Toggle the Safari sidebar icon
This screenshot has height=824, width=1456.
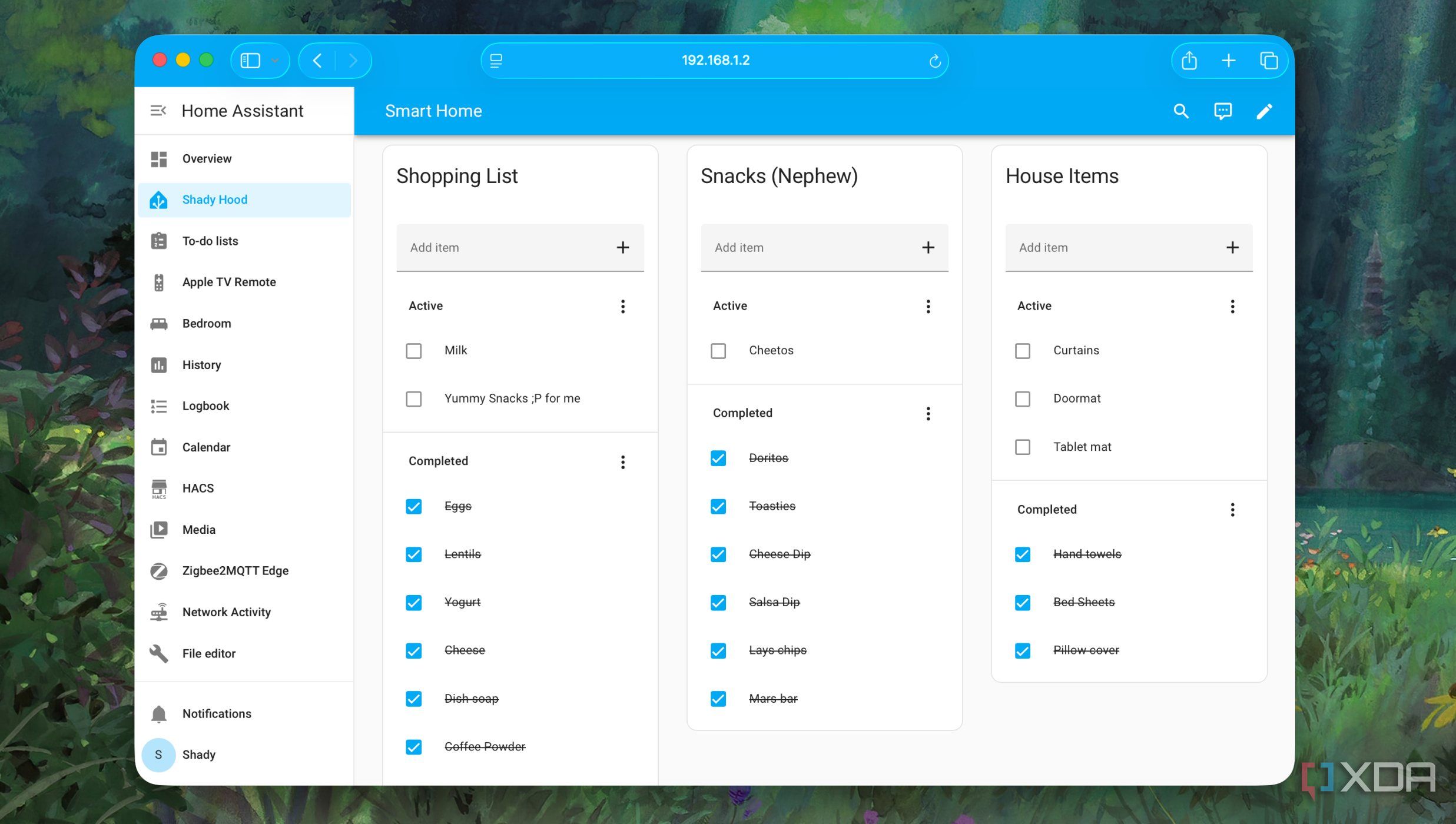[x=250, y=61]
